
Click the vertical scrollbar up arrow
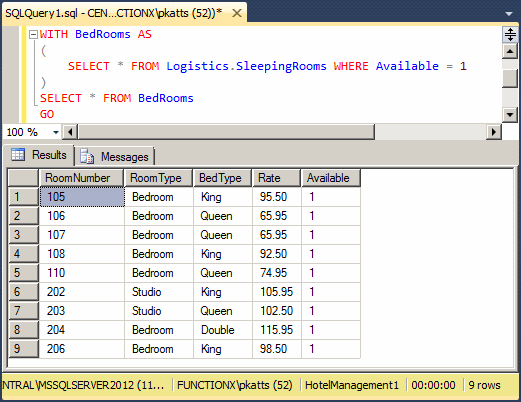510,51
